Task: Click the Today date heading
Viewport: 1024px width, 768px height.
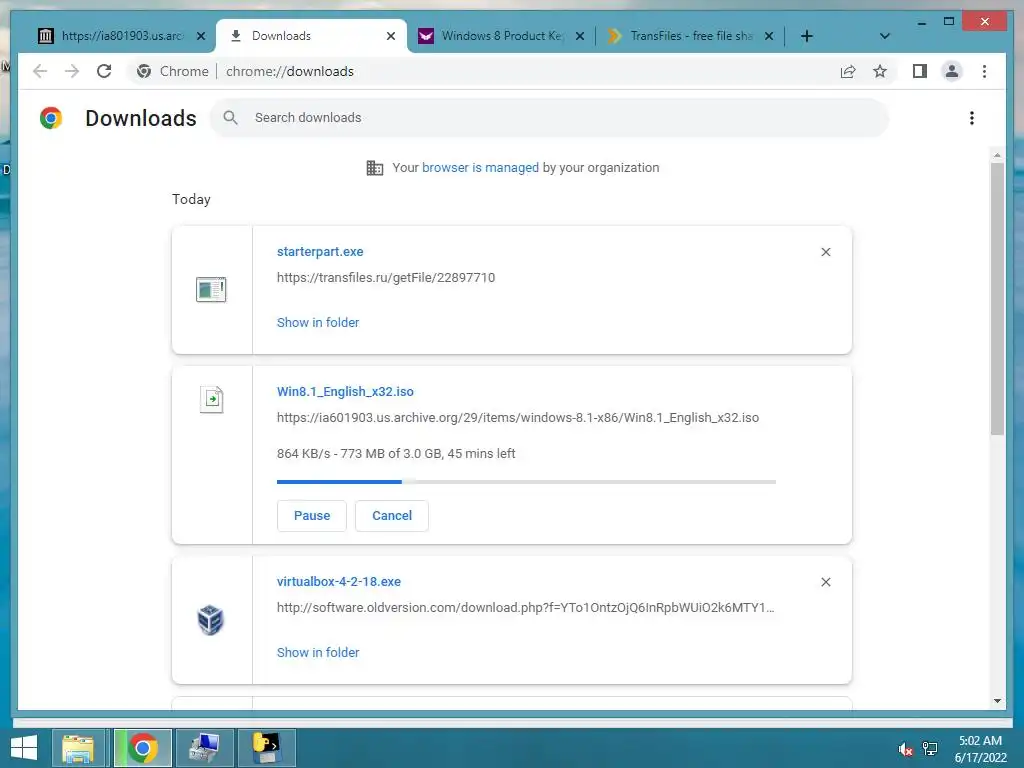Action: (x=191, y=199)
